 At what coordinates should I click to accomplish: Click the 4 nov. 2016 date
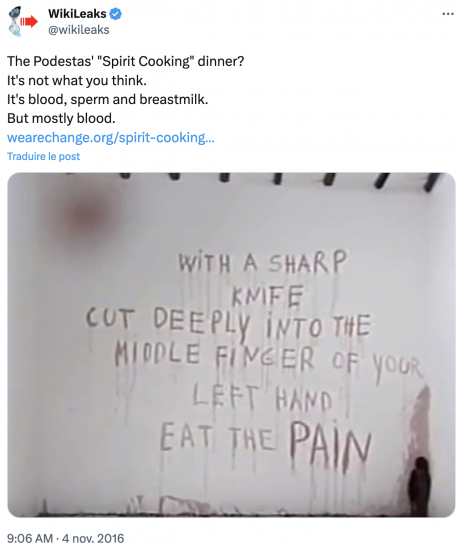coord(93,538)
